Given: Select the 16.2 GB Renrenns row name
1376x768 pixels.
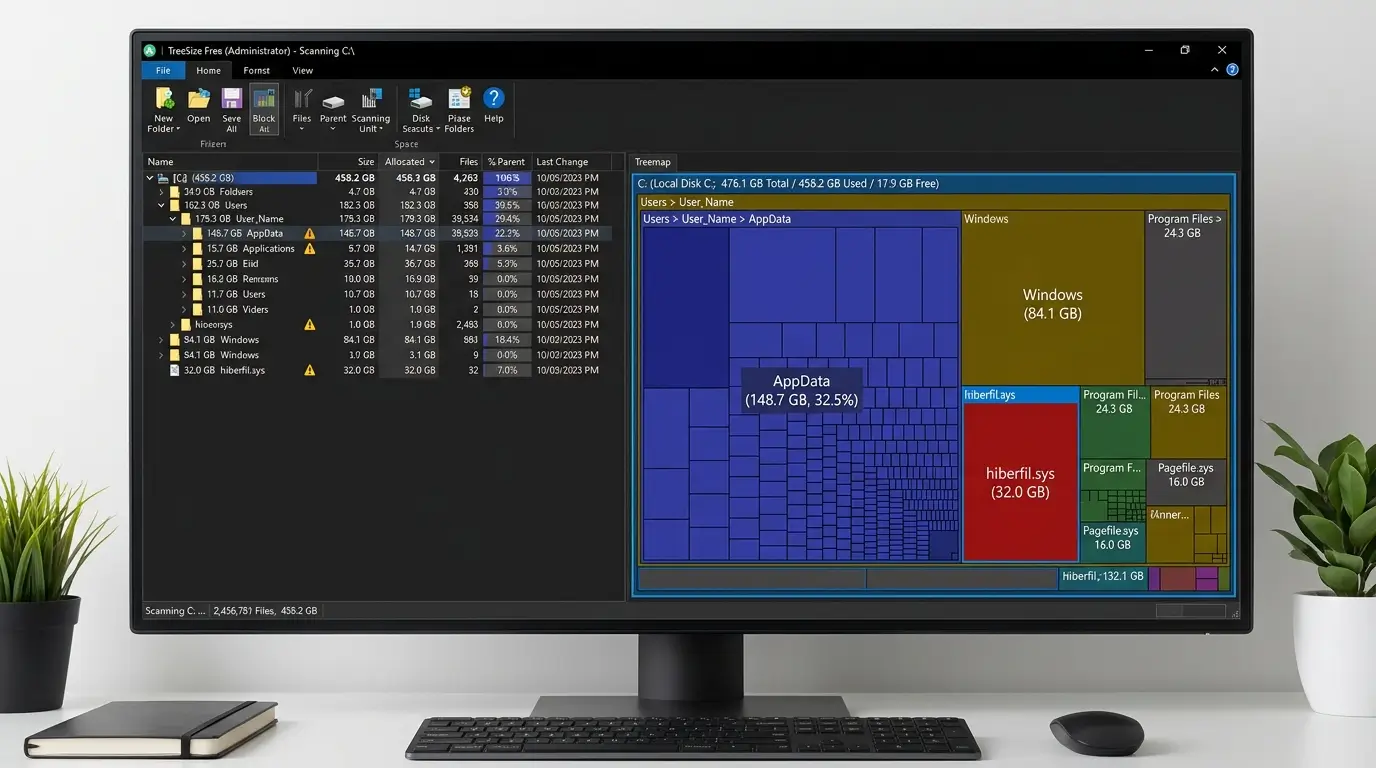Looking at the screenshot, I should coord(242,279).
